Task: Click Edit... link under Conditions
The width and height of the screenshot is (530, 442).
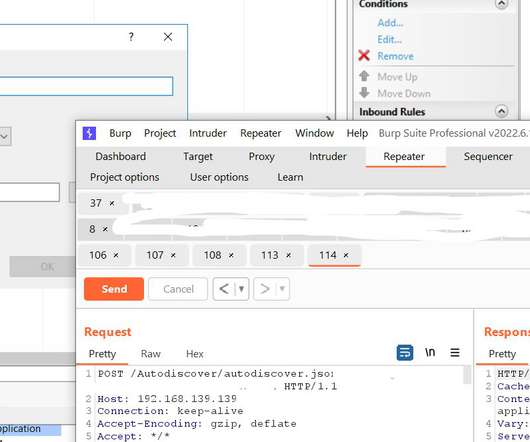Action: (x=389, y=40)
